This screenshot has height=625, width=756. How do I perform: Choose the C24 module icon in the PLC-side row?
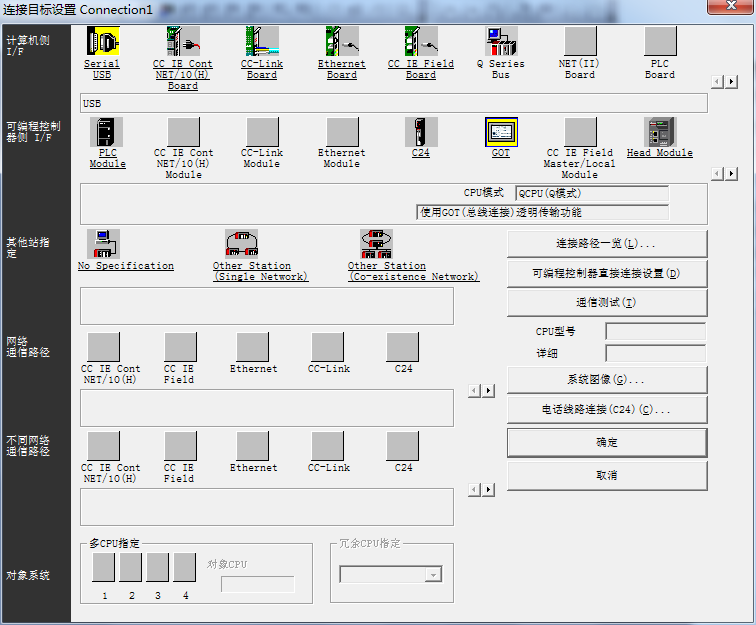point(421,132)
